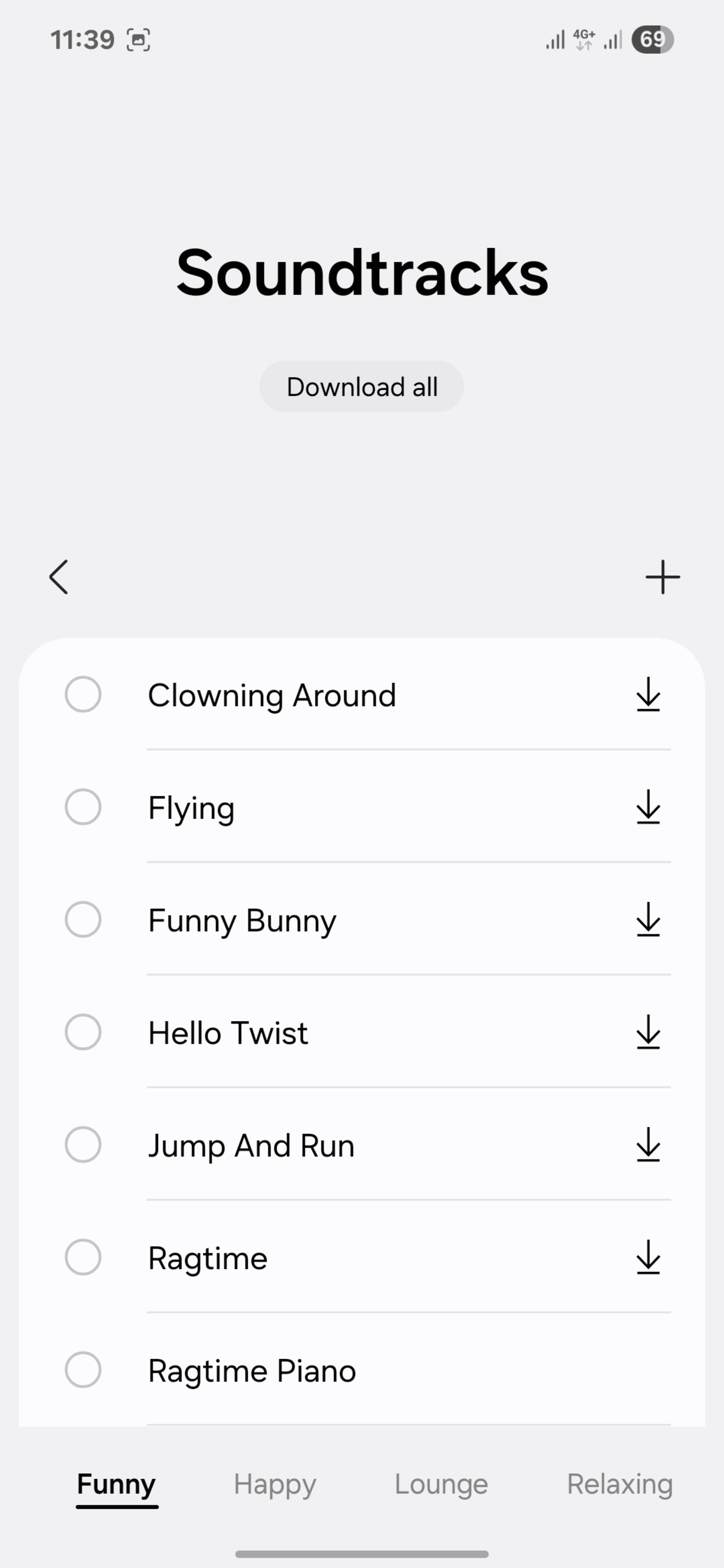
Task: Choose the Funny Bunny radio button
Action: (83, 919)
